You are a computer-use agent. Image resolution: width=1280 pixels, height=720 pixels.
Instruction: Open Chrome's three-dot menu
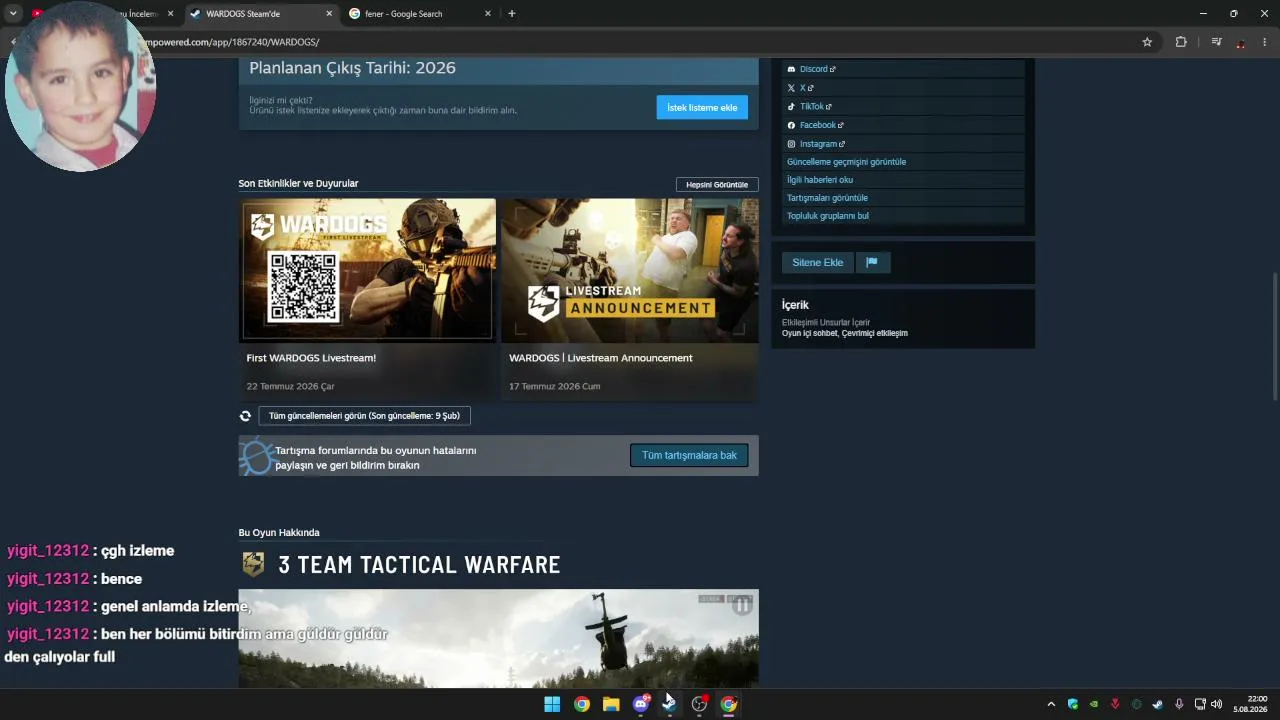[x=1265, y=42]
